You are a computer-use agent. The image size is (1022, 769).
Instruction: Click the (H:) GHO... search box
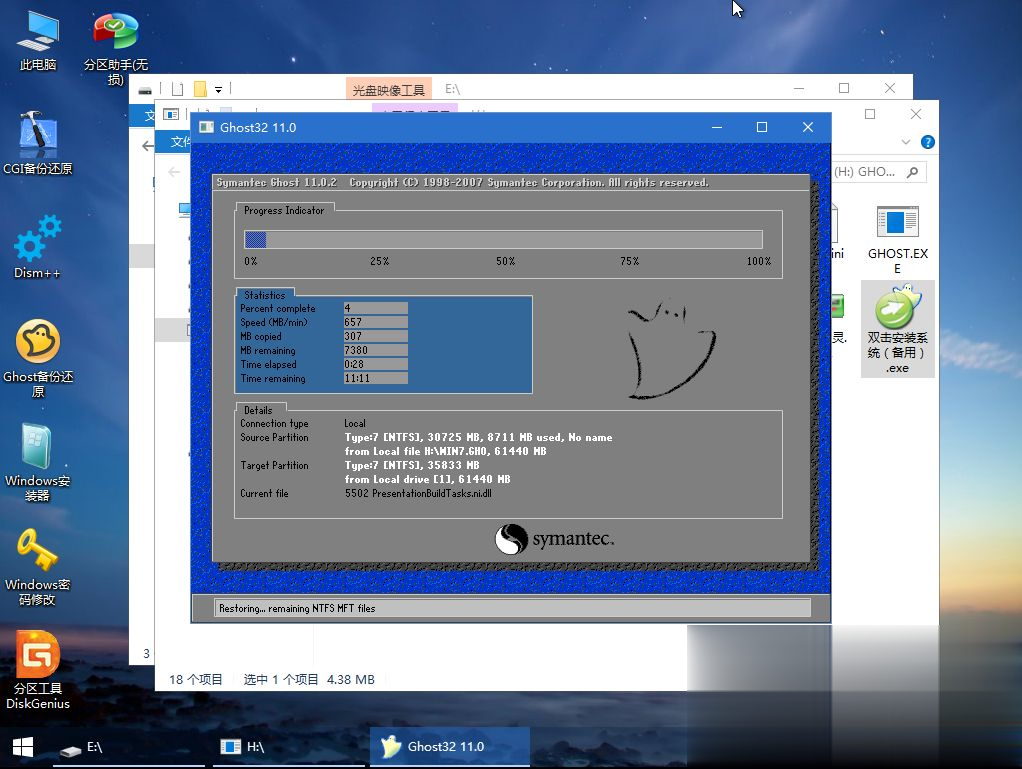click(x=880, y=172)
